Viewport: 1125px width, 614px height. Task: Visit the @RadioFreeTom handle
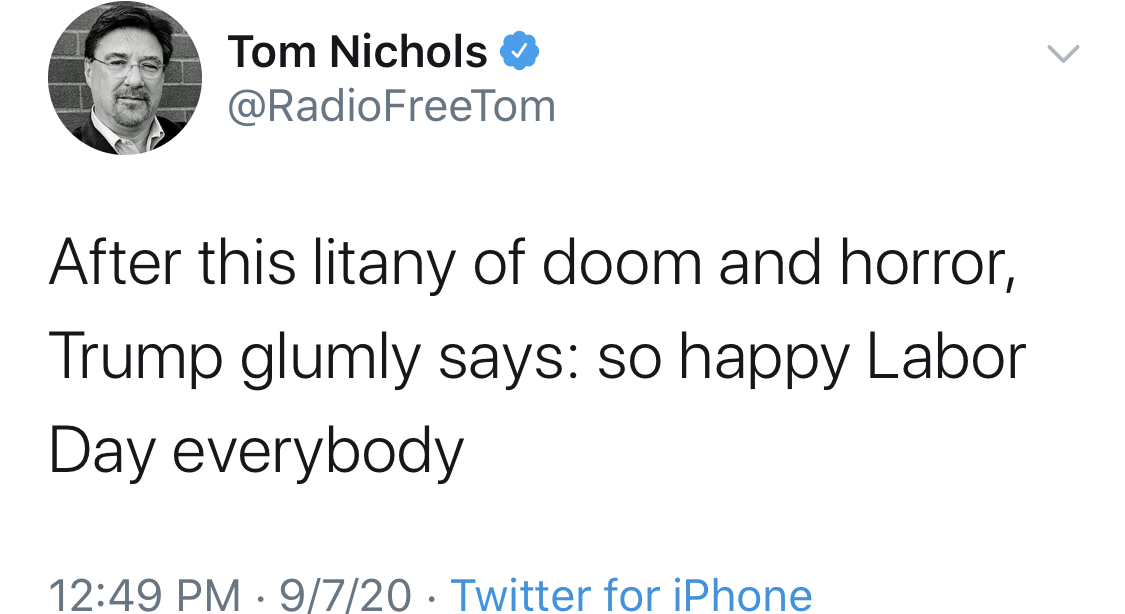coord(391,106)
